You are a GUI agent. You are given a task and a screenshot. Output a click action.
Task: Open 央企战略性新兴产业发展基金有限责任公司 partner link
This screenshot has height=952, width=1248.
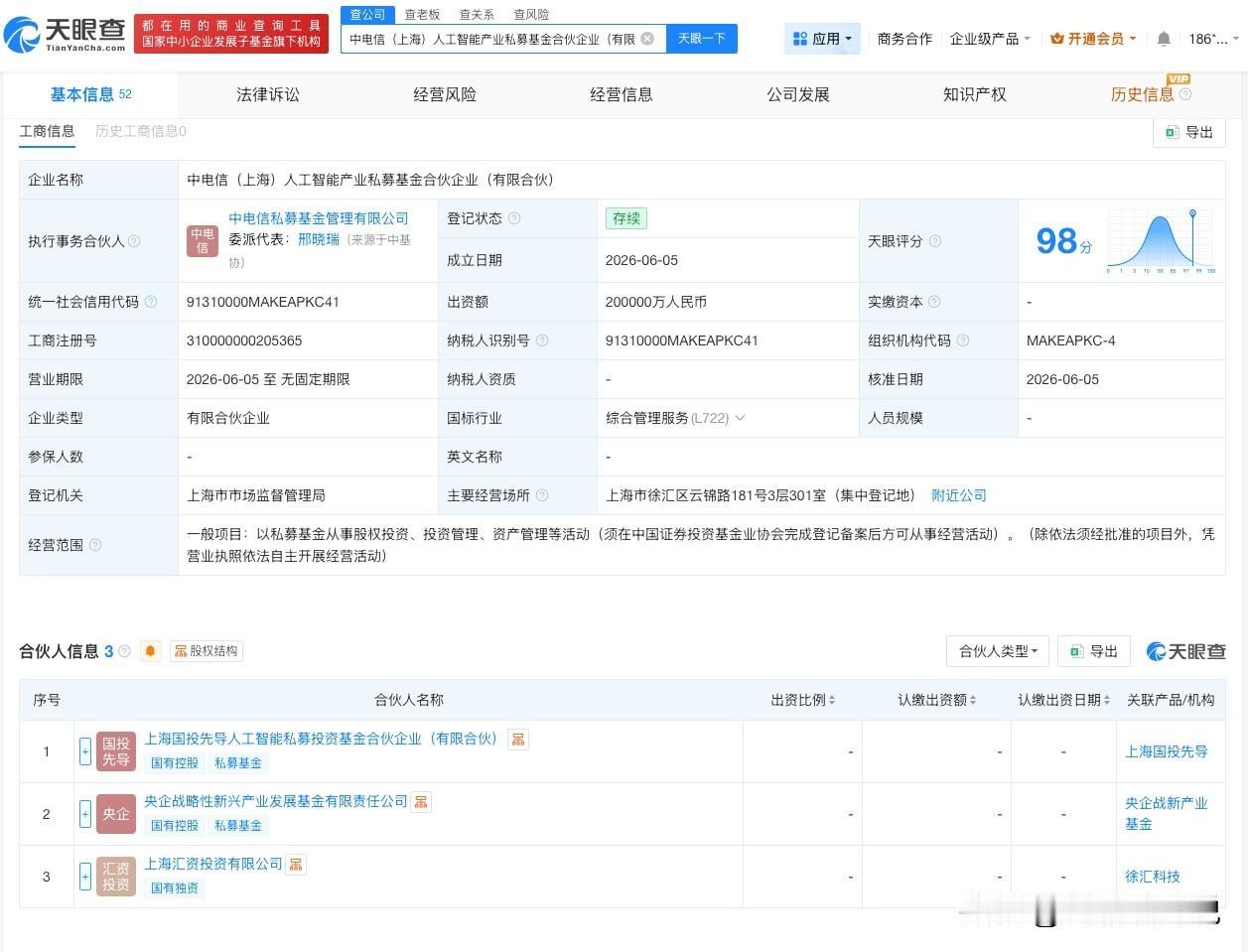276,801
